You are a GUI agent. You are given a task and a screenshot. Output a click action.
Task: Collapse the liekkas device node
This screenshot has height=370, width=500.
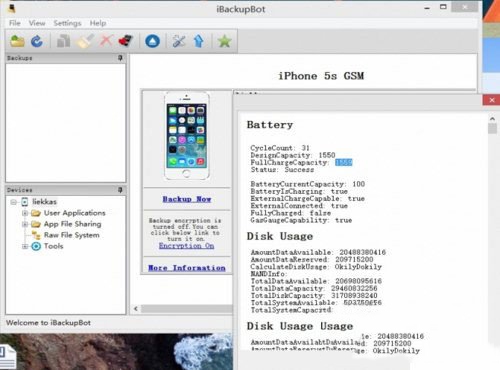pyautogui.click(x=14, y=202)
